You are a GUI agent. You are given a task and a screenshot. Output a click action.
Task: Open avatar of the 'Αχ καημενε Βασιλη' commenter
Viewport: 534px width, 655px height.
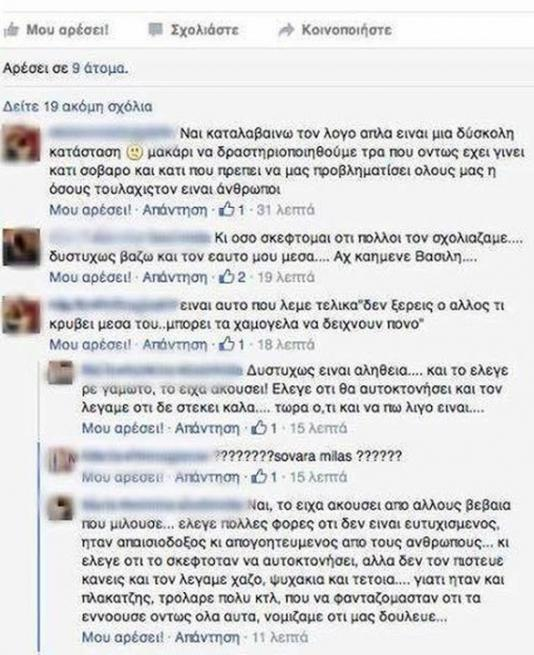[x=22, y=247]
